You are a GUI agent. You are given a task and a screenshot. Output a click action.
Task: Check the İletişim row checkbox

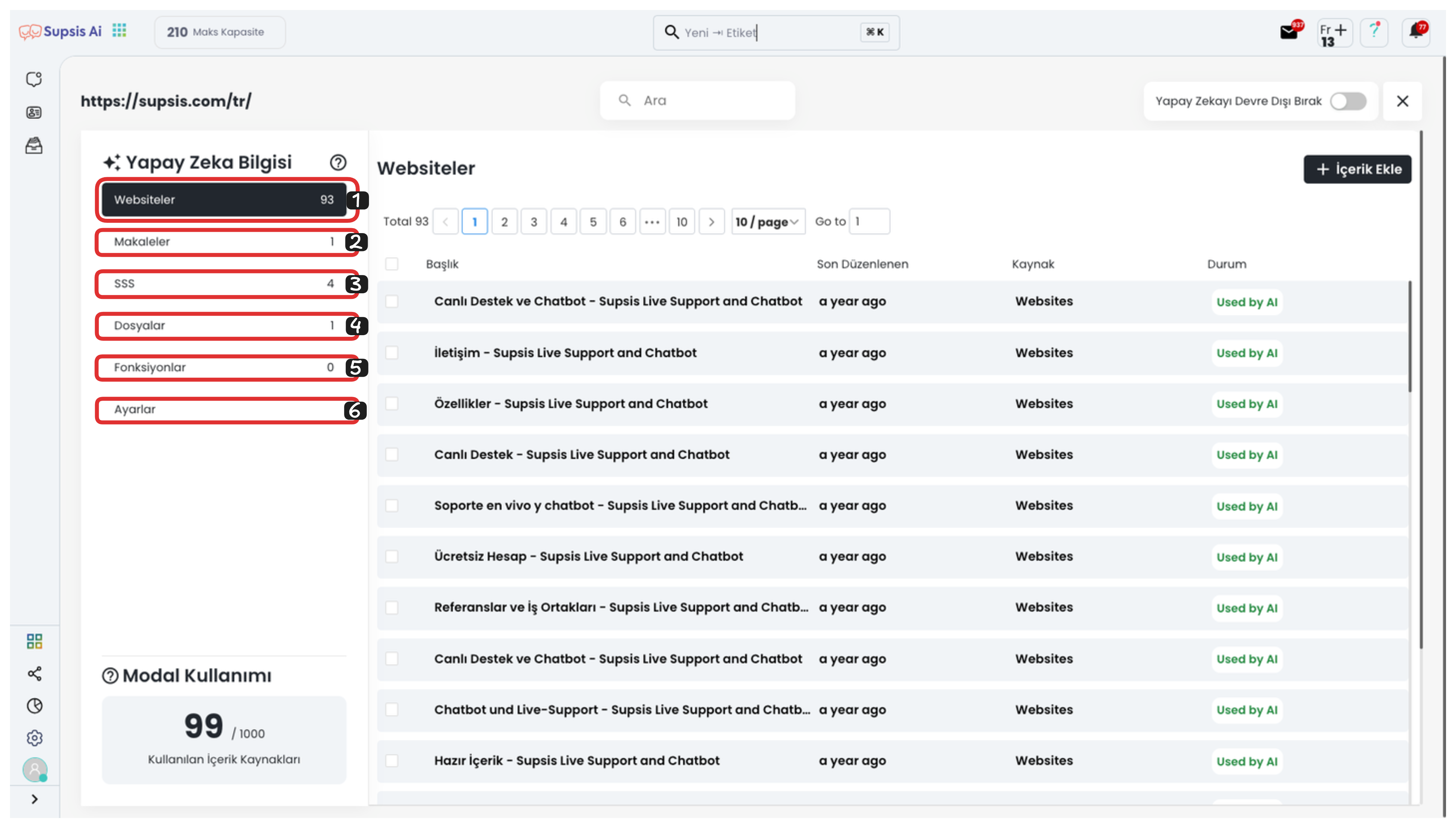tap(392, 352)
